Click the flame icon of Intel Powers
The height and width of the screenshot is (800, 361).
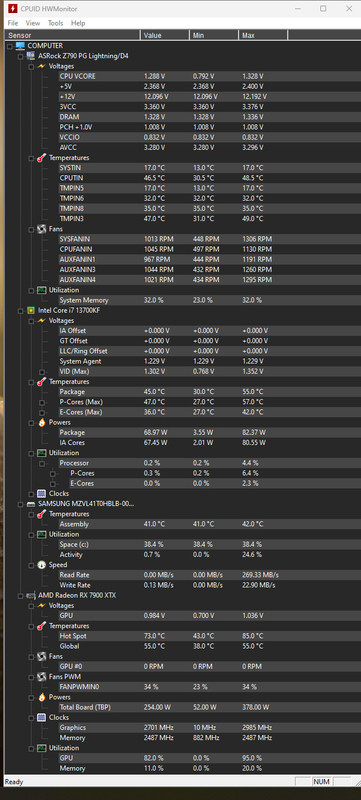tap(41, 422)
